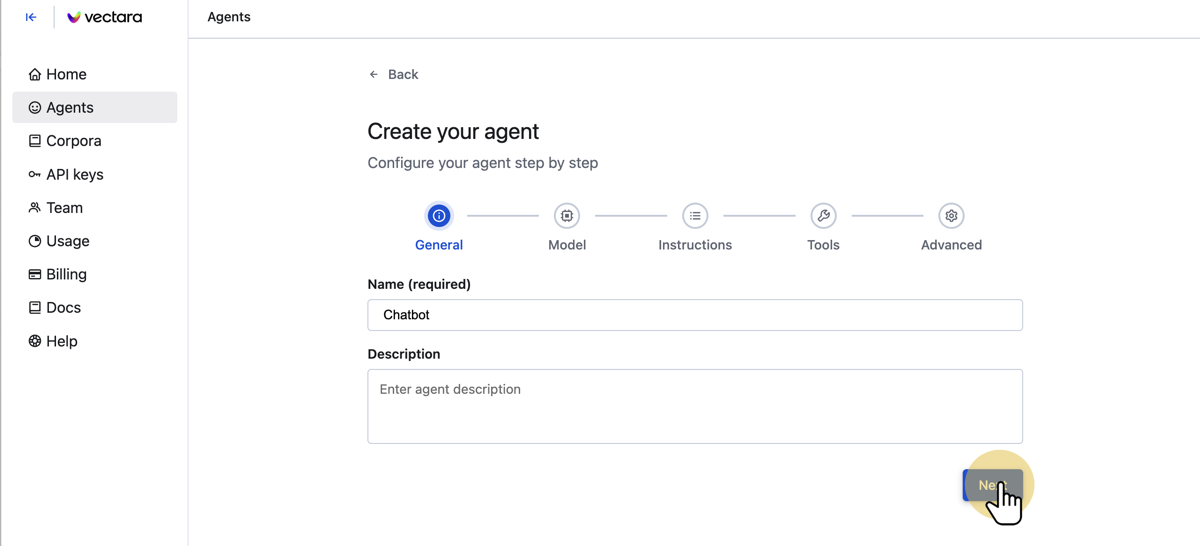The height and width of the screenshot is (546, 1200).
Task: Jump to the Model step chip icon
Action: tap(567, 216)
